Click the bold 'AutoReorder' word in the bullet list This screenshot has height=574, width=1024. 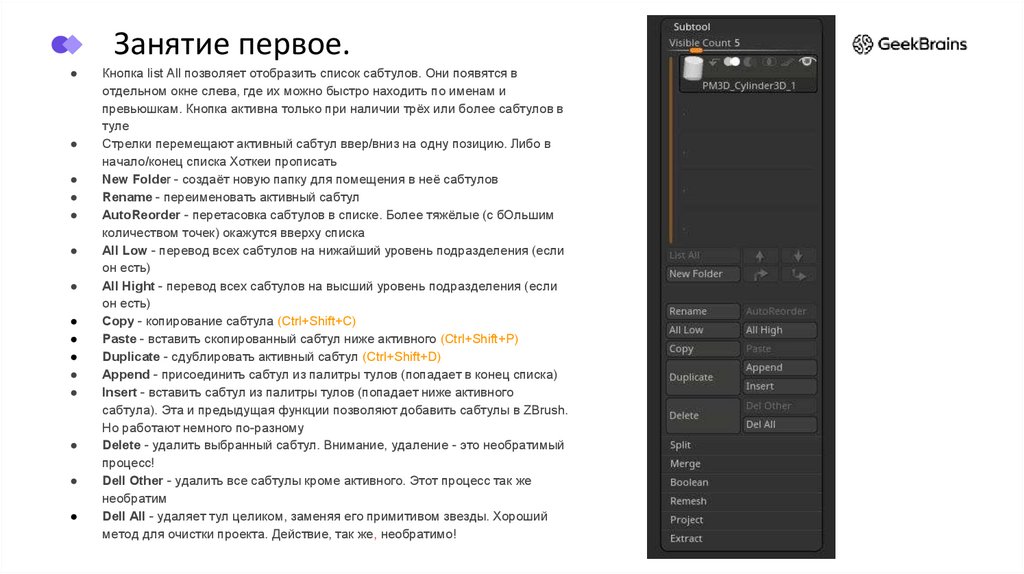pyautogui.click(x=141, y=215)
